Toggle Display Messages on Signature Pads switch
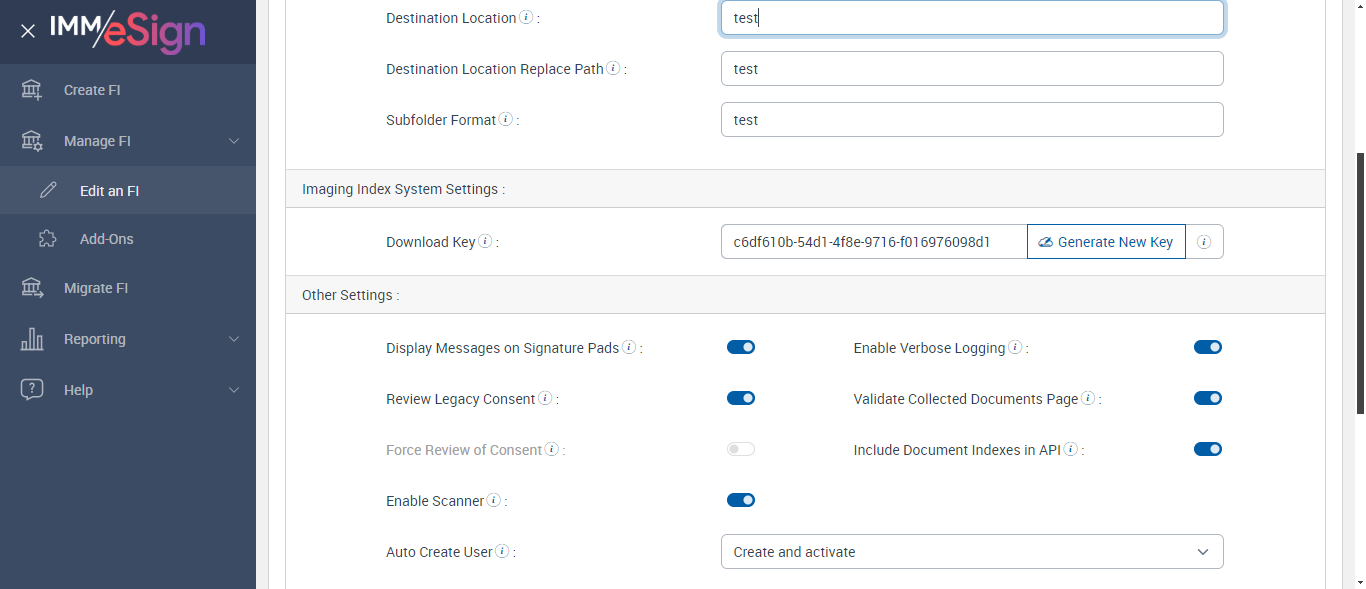 [x=741, y=347]
